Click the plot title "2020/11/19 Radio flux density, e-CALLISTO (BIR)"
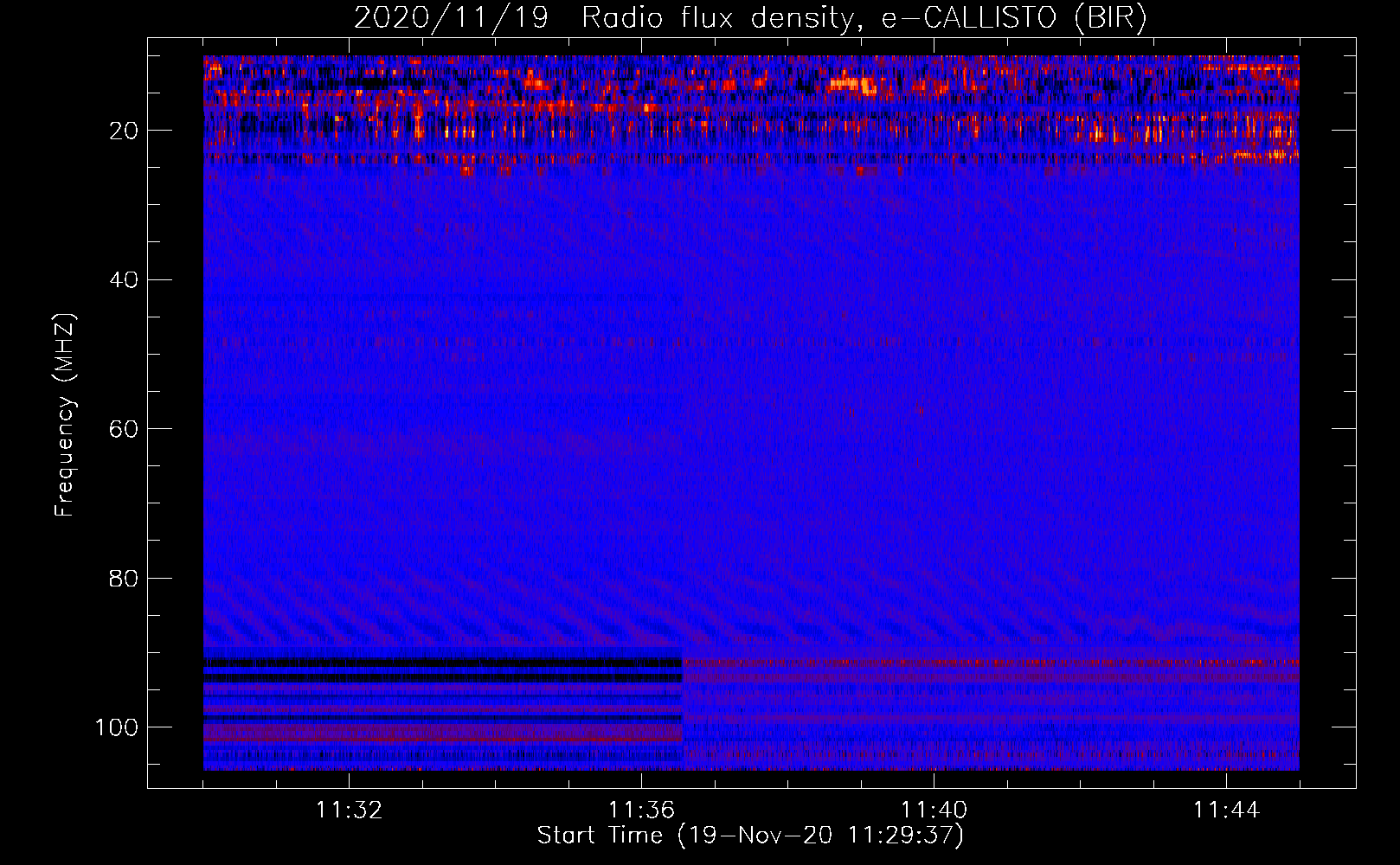 pos(750,18)
